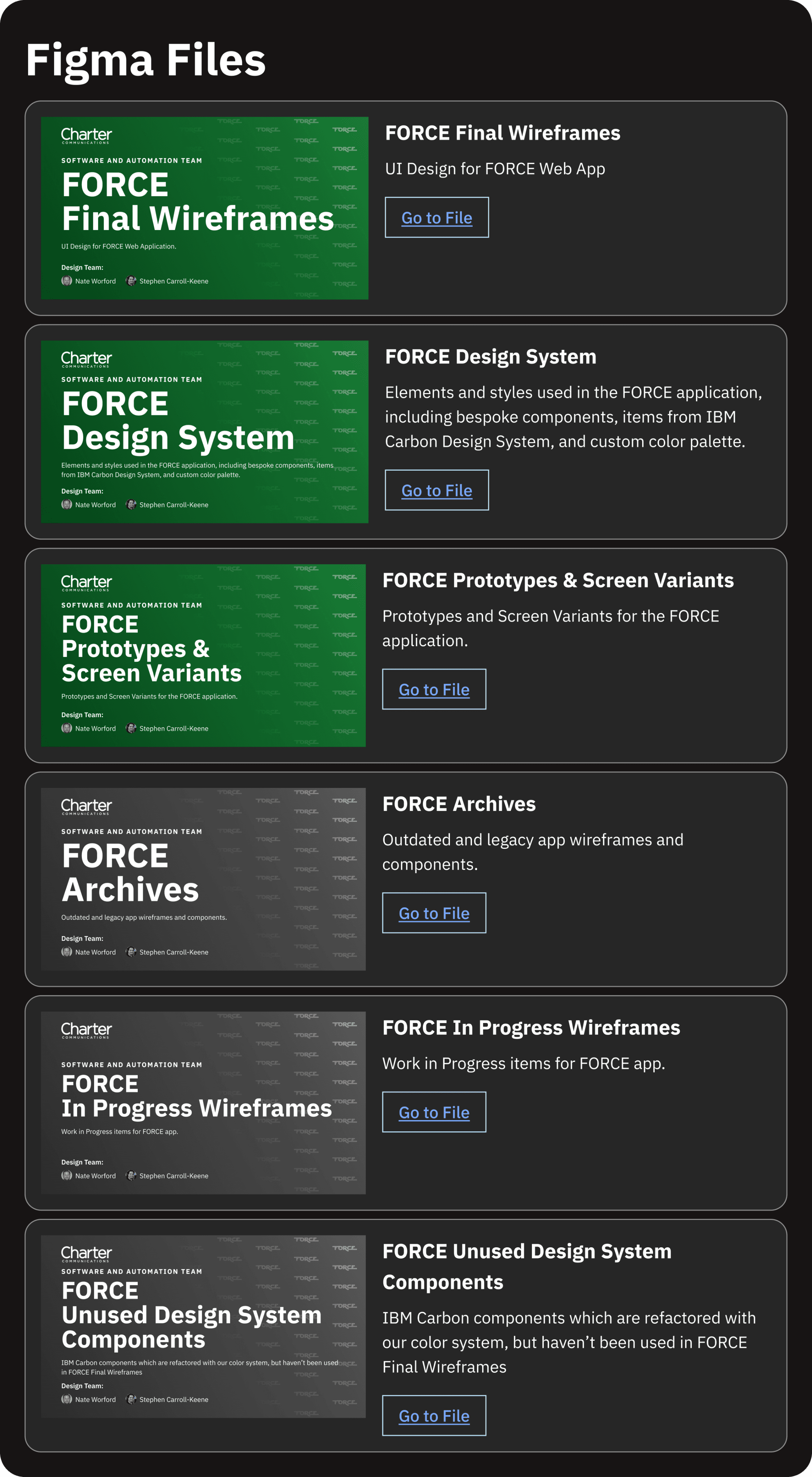Click the FORCE Final Wireframes green cover thumbnail
Image resolution: width=812 pixels, height=1477 pixels.
point(204,208)
